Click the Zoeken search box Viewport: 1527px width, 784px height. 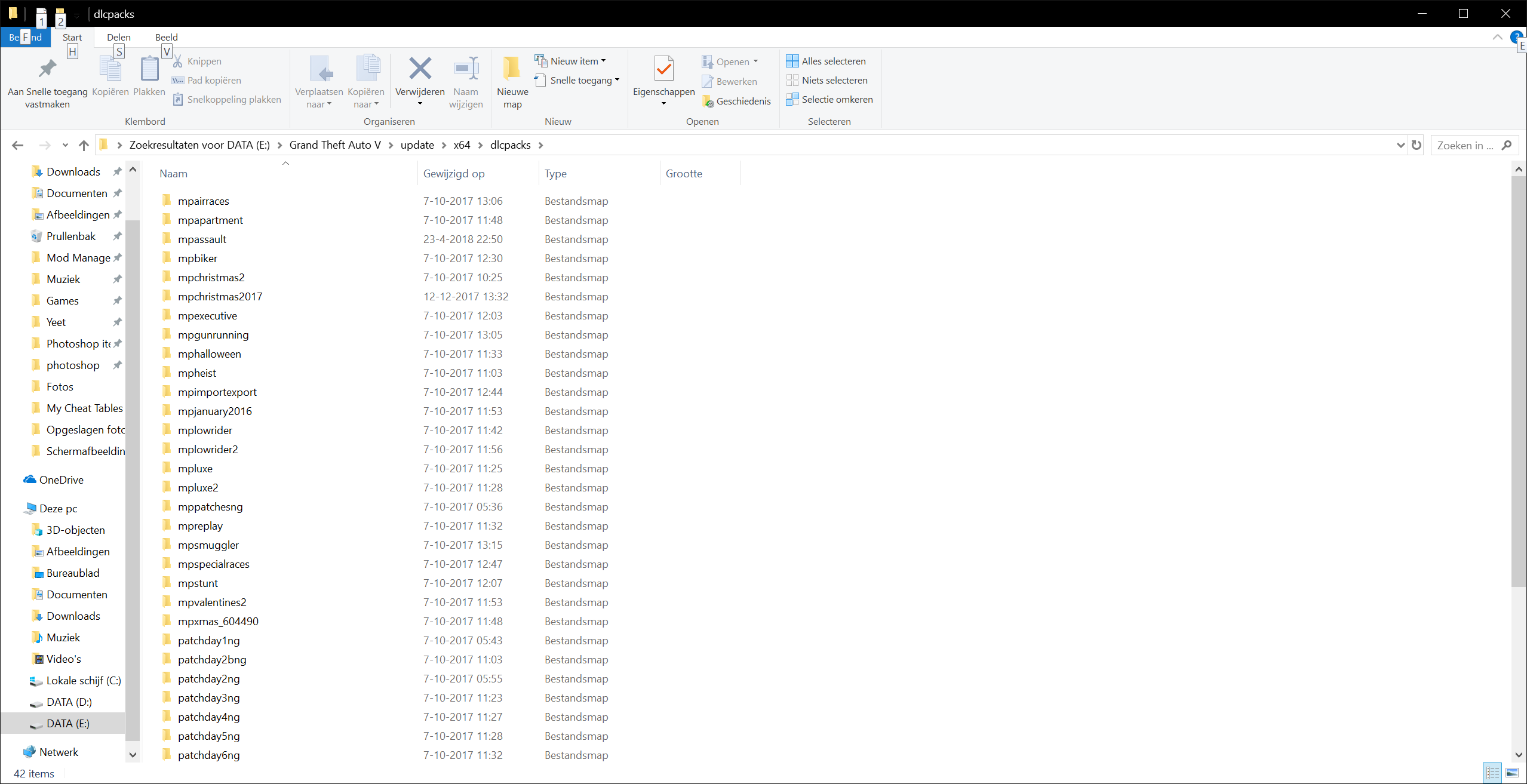1466,145
